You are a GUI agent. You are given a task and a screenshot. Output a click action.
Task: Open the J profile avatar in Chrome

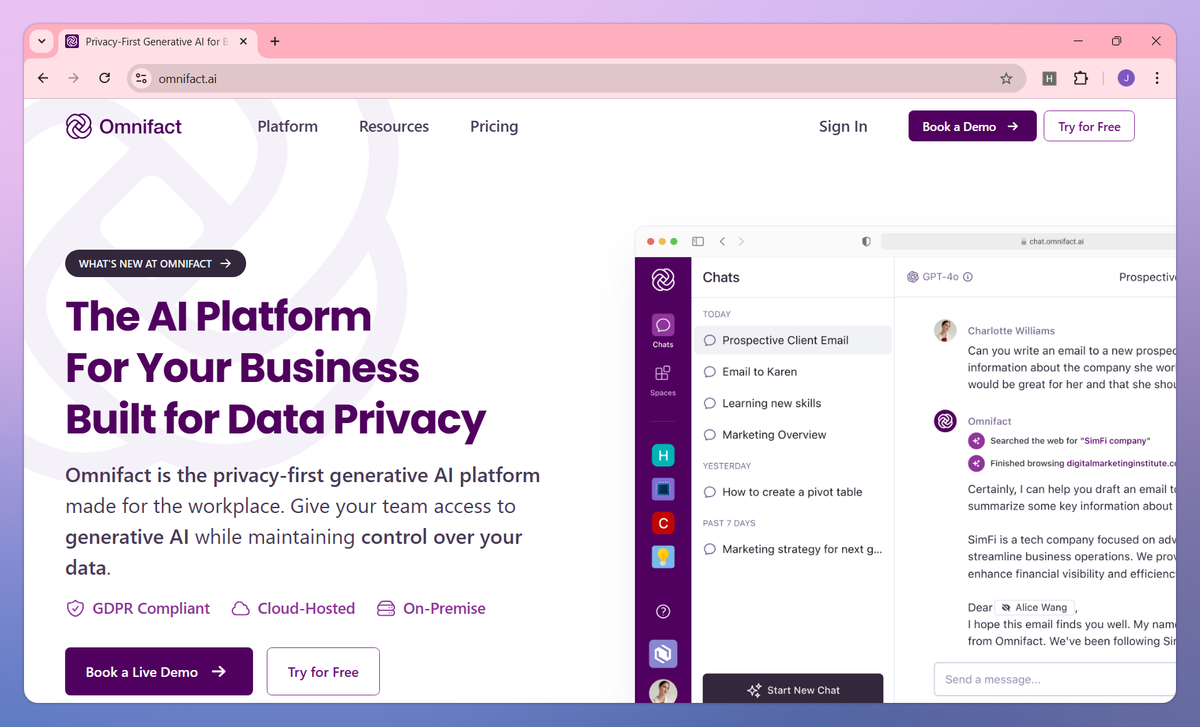click(1126, 78)
